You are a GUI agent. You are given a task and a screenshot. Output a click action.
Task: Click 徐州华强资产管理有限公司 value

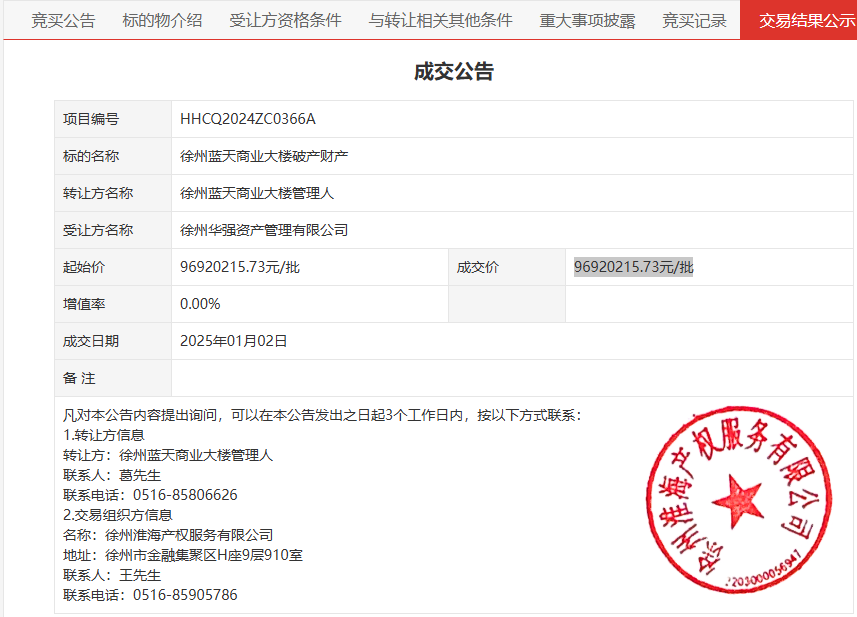pos(264,231)
